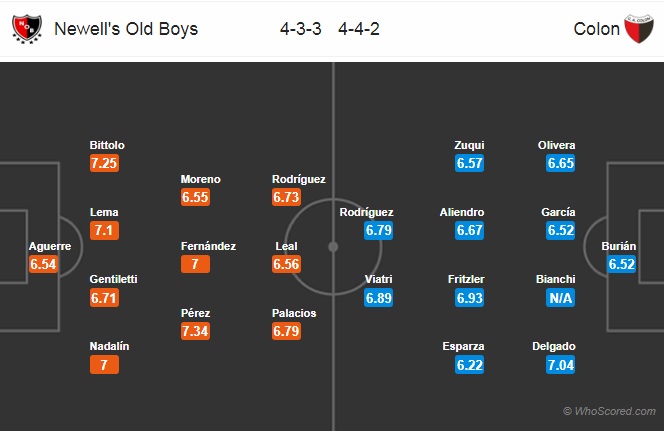Click the 4-3-3 formation label
The width and height of the screenshot is (664, 431).
(301, 29)
